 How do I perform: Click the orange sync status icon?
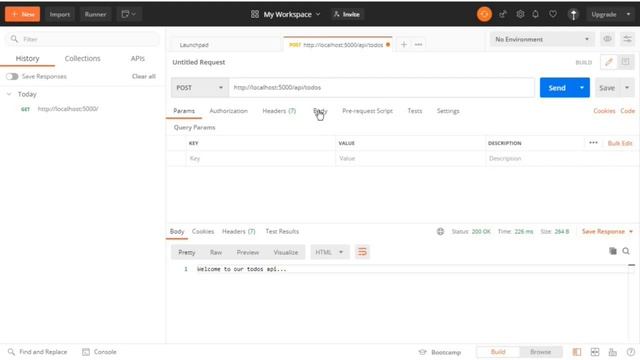(x=484, y=14)
